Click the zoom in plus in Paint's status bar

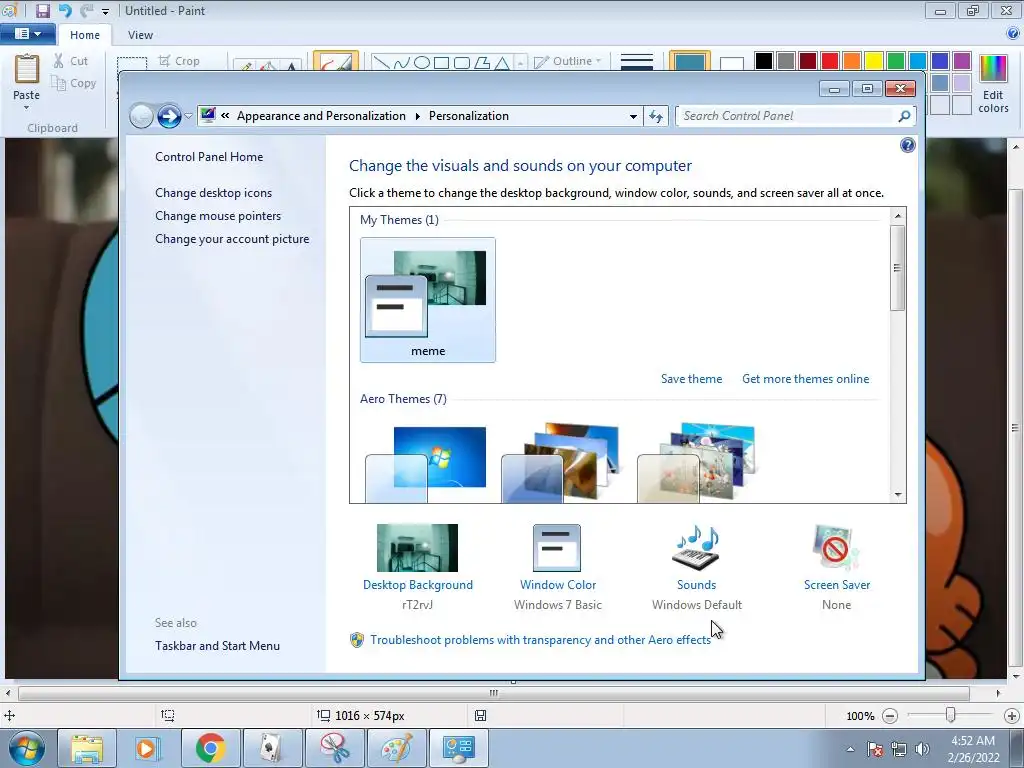tap(1012, 716)
